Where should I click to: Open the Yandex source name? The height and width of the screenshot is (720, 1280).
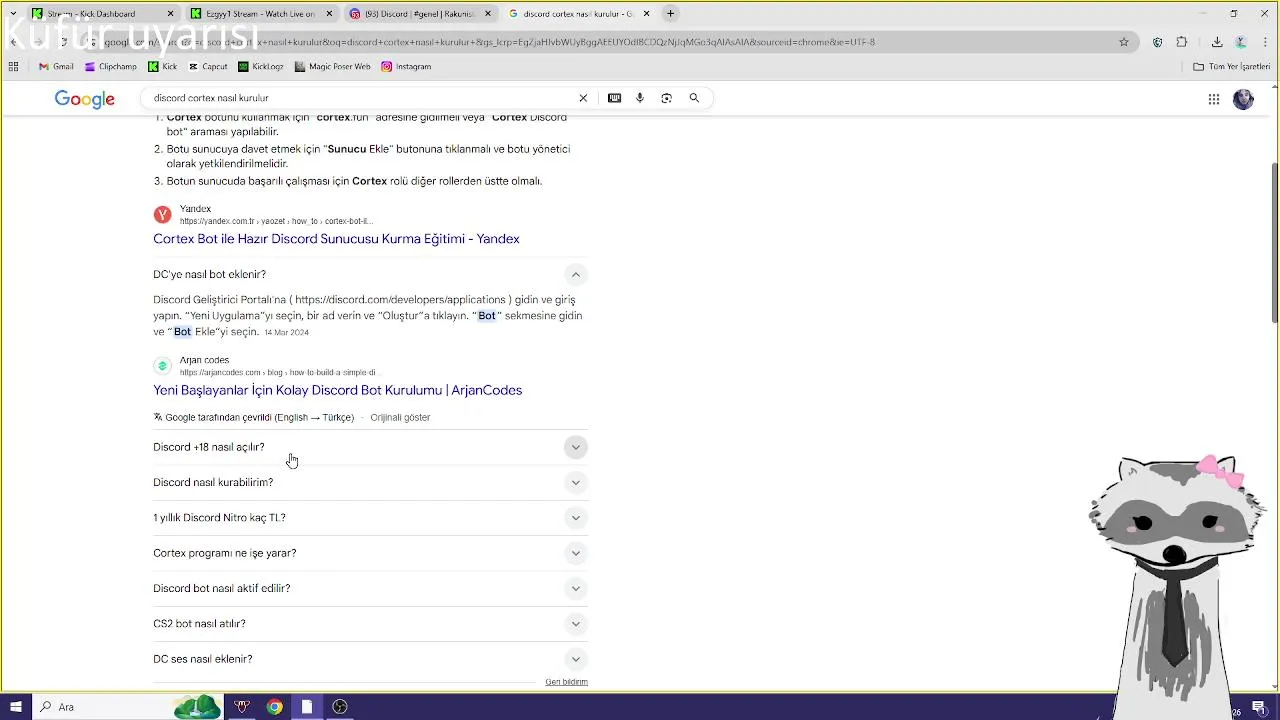[x=195, y=209]
